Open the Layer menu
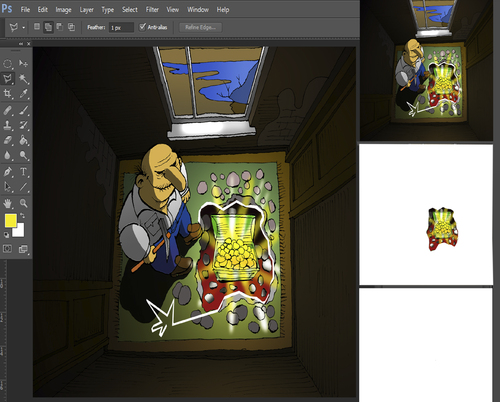 coord(86,10)
